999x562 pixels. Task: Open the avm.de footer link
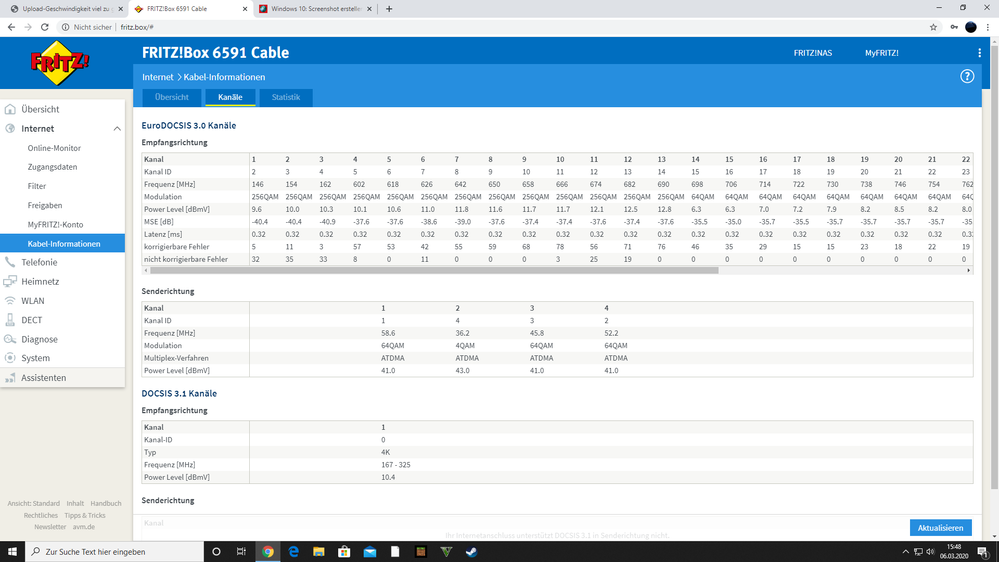pyautogui.click(x=83, y=527)
